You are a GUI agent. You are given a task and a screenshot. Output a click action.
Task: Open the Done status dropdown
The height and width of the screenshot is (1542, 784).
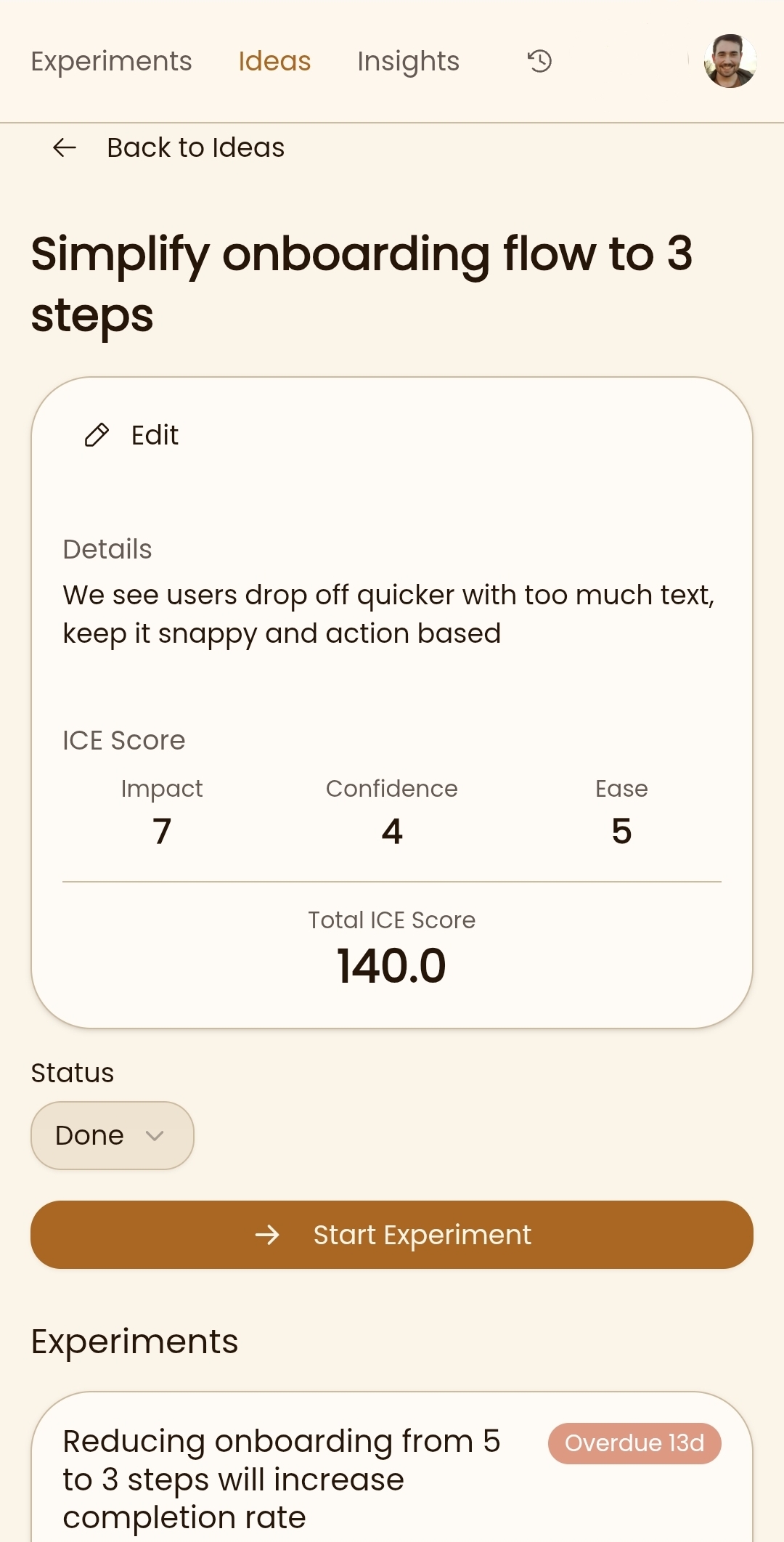pyautogui.click(x=91, y=1135)
